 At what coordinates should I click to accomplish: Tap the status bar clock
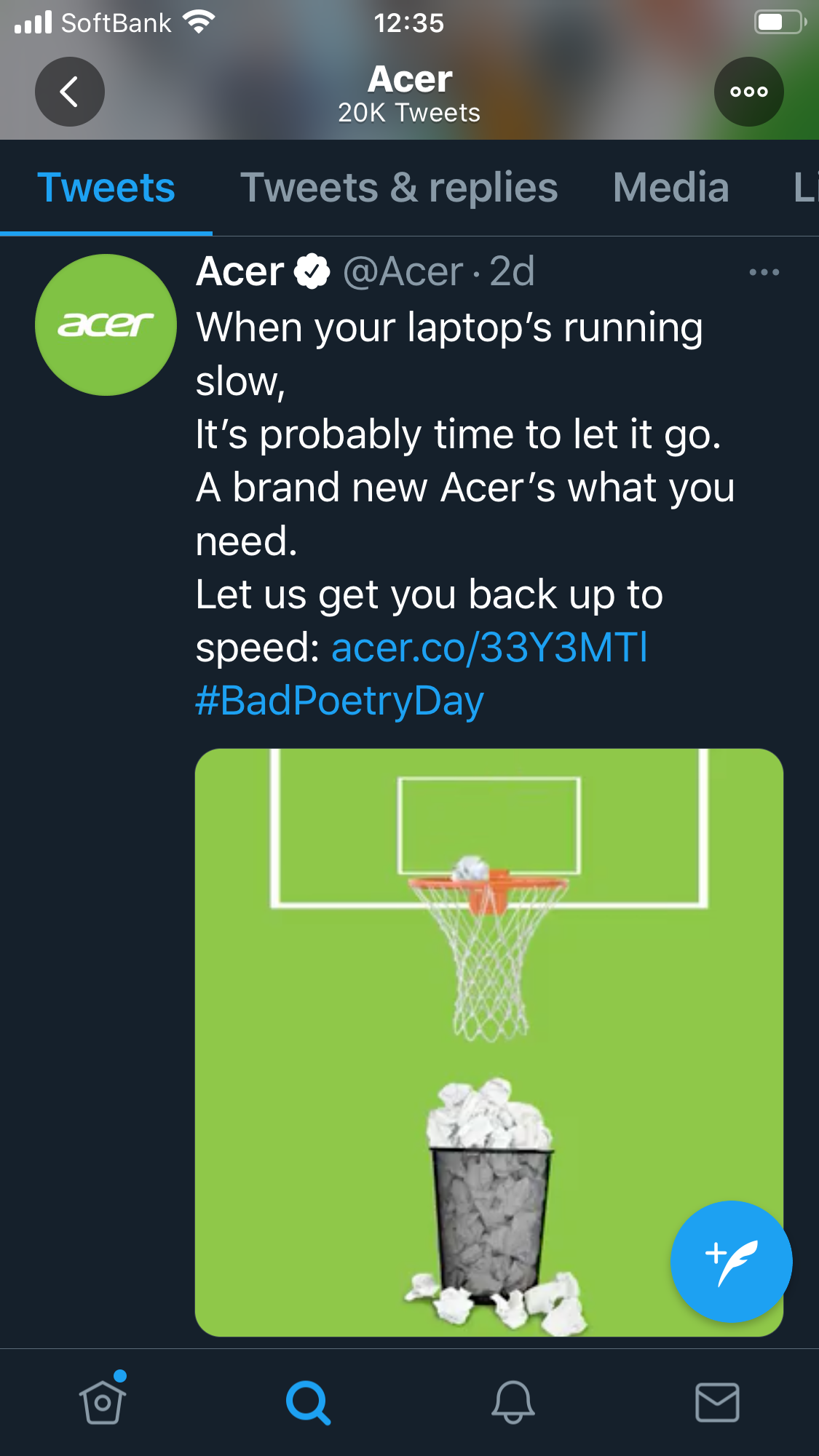pyautogui.click(x=409, y=23)
